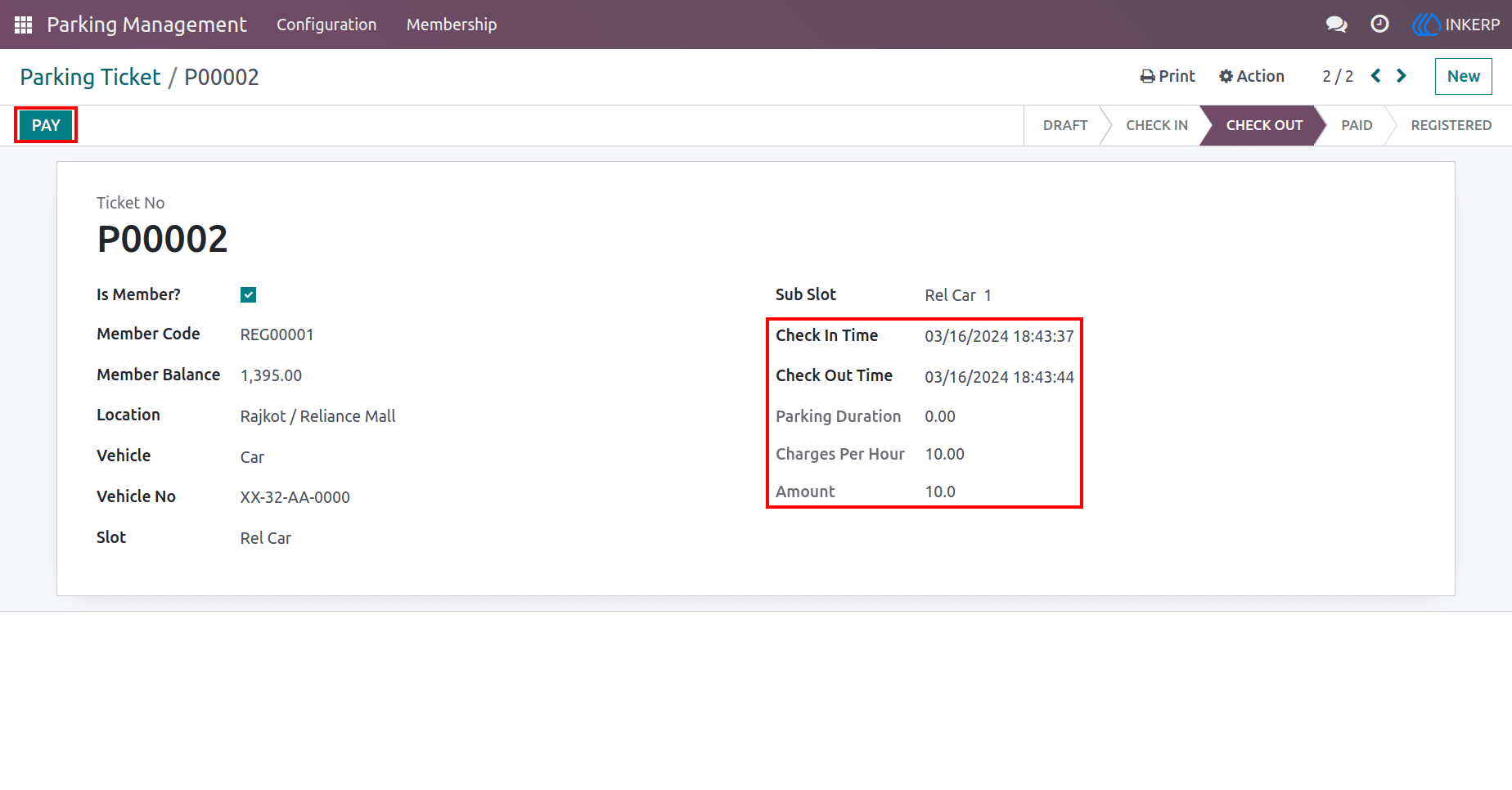This screenshot has height=790, width=1512.
Task: Click location Rajkot / Reliance Mall
Action: click(x=318, y=416)
